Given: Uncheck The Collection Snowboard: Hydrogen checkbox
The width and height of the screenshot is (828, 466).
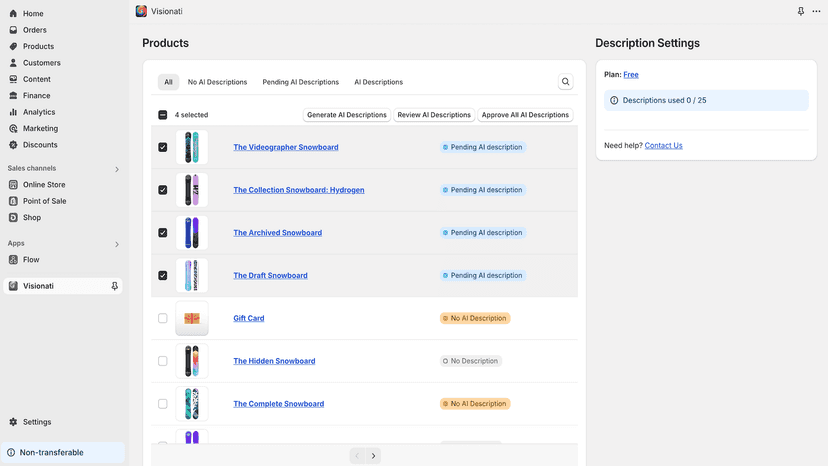Looking at the screenshot, I should 163,190.
